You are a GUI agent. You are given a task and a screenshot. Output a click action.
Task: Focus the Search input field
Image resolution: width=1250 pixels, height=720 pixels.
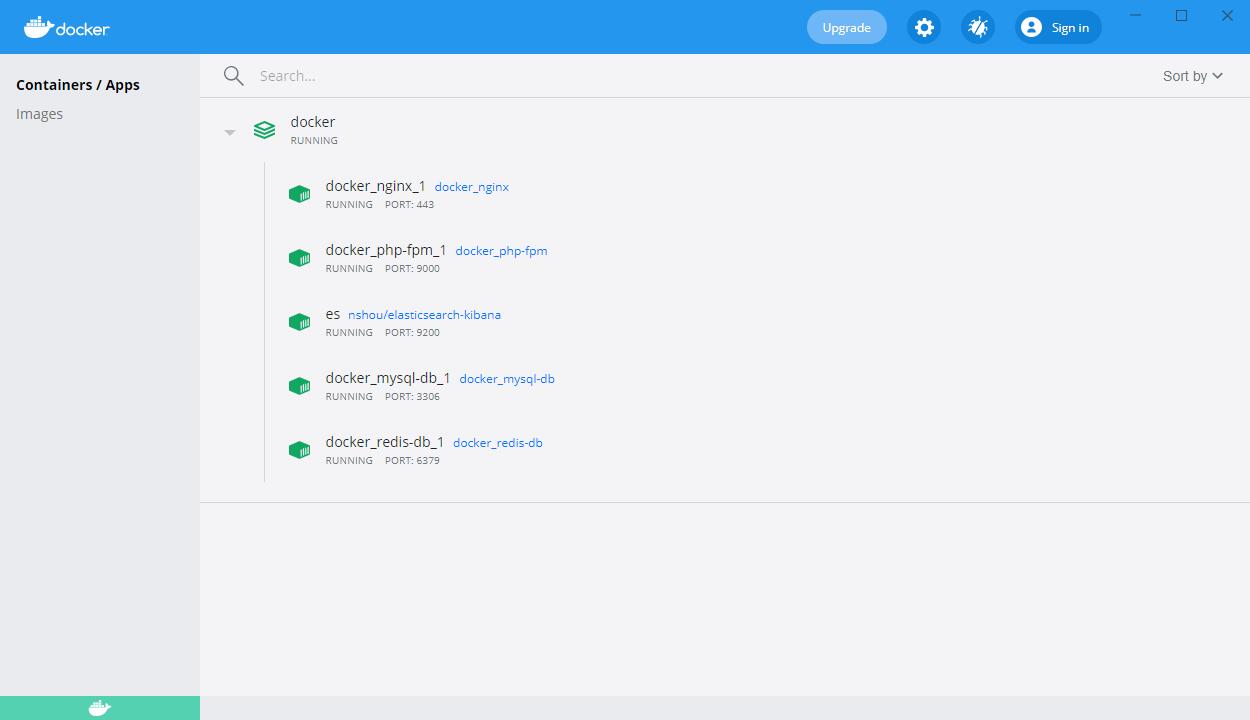[600, 76]
